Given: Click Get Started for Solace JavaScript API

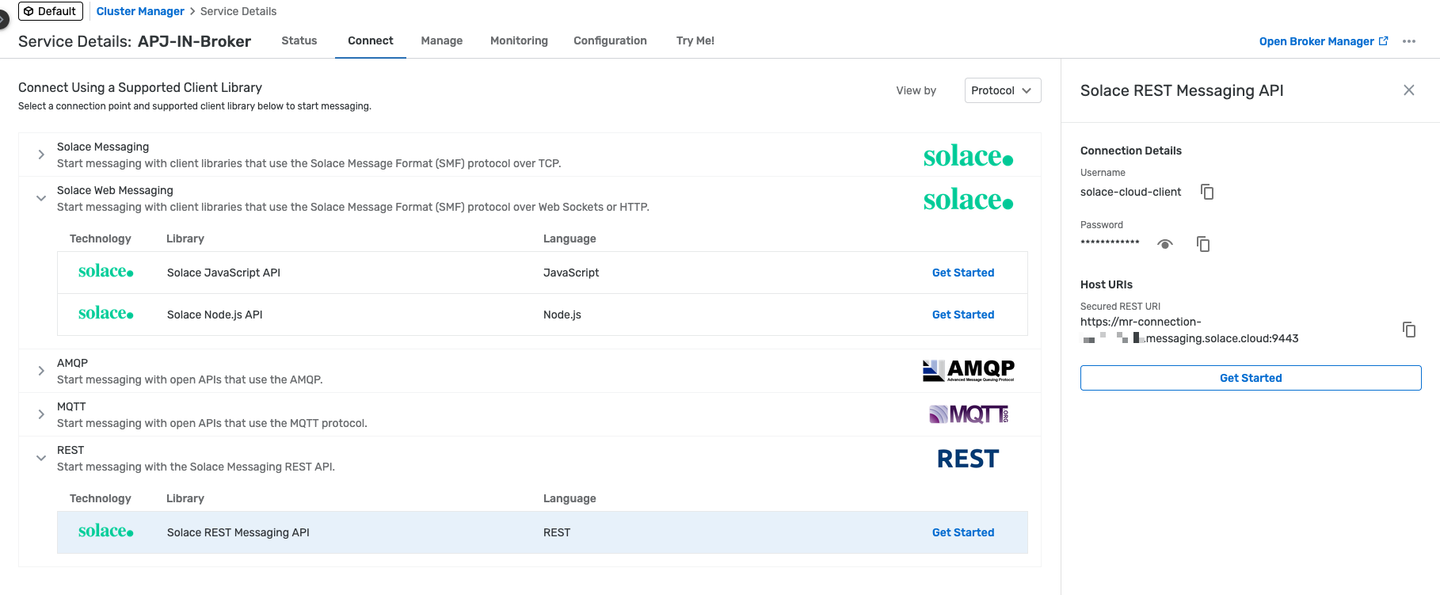Looking at the screenshot, I should pyautogui.click(x=963, y=272).
